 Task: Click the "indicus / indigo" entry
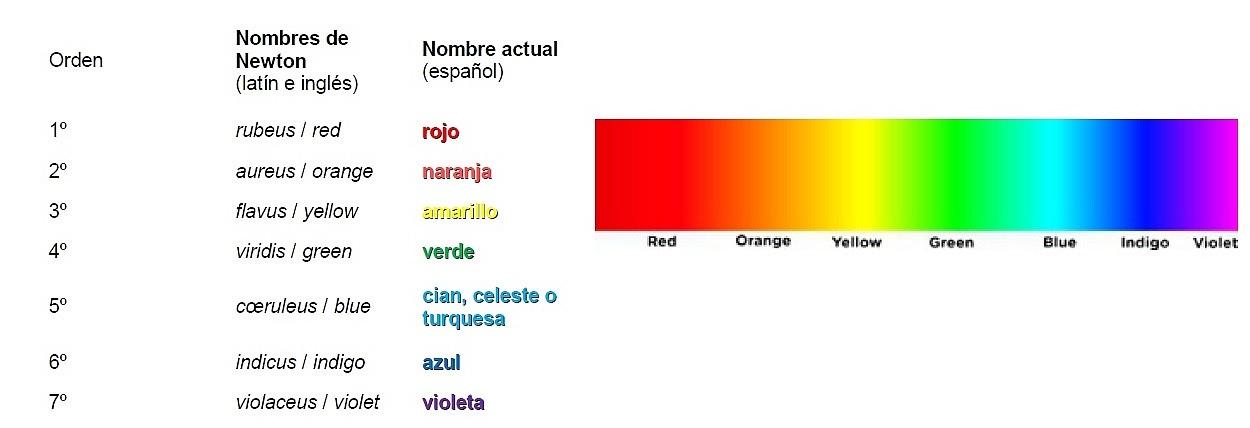pos(300,362)
